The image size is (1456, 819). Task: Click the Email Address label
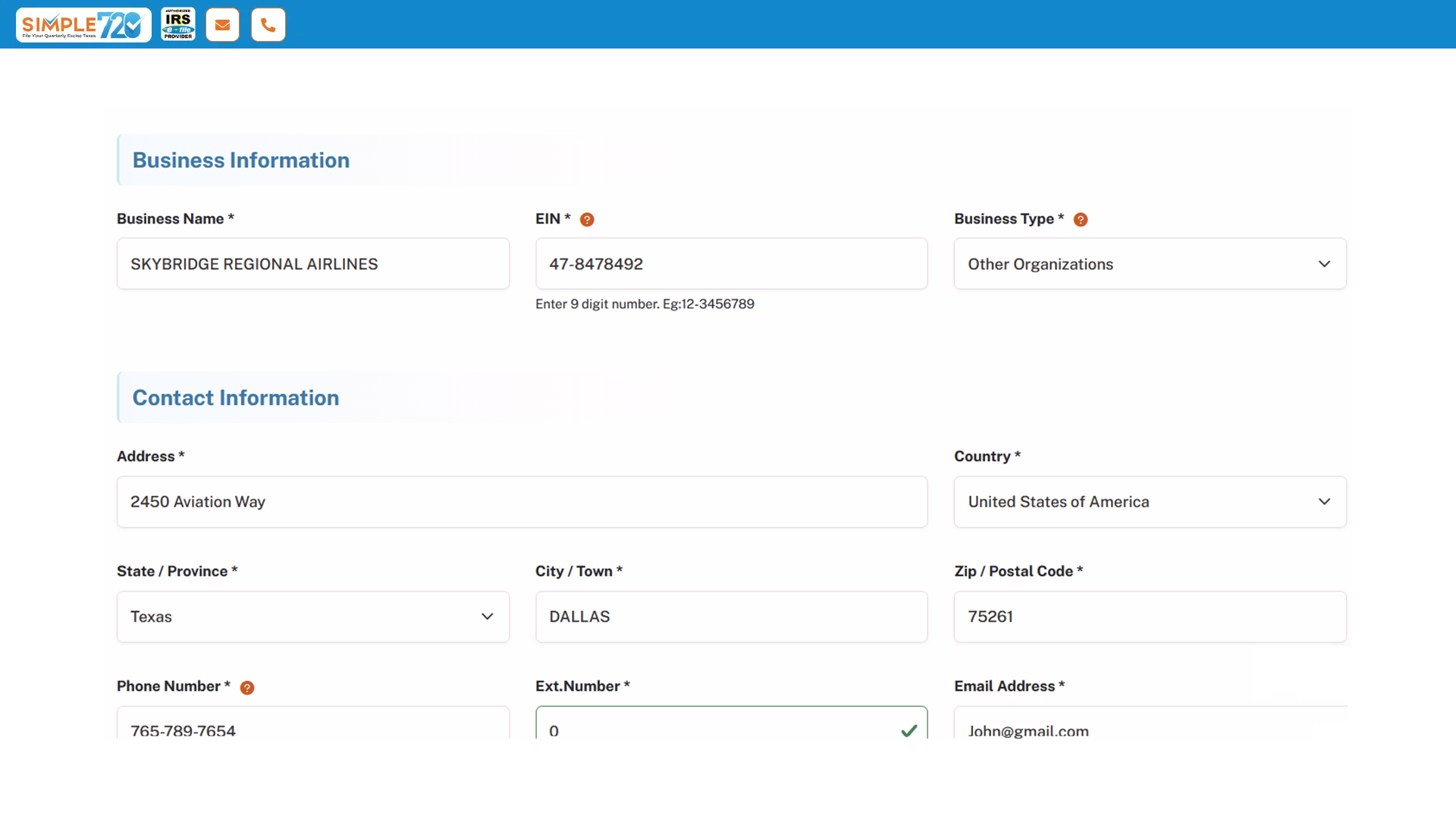click(1009, 686)
